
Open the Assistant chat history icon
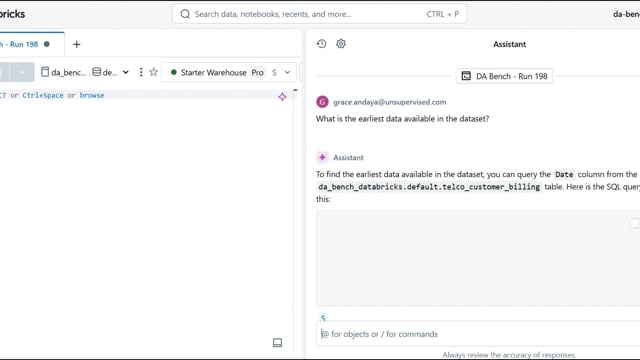click(x=321, y=44)
